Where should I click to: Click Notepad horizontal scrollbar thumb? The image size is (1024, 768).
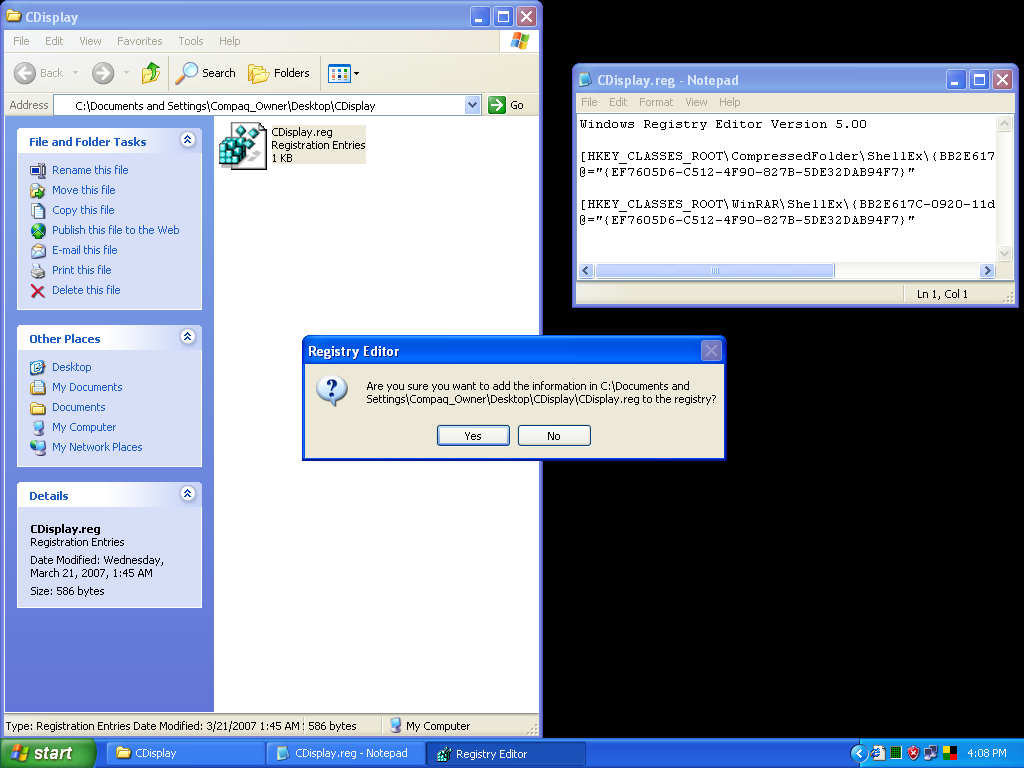(x=714, y=270)
